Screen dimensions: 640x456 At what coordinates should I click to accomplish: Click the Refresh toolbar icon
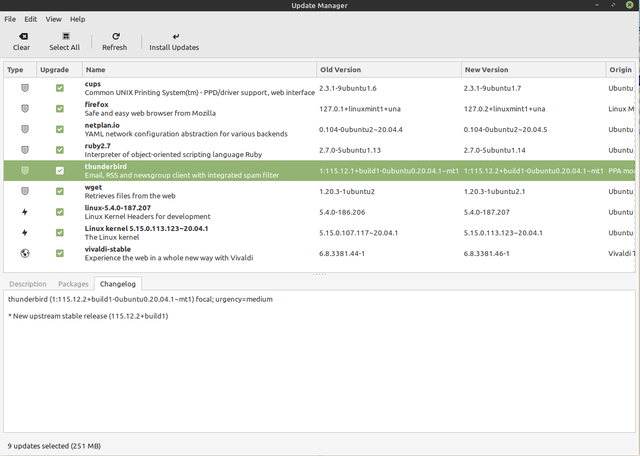coord(116,36)
